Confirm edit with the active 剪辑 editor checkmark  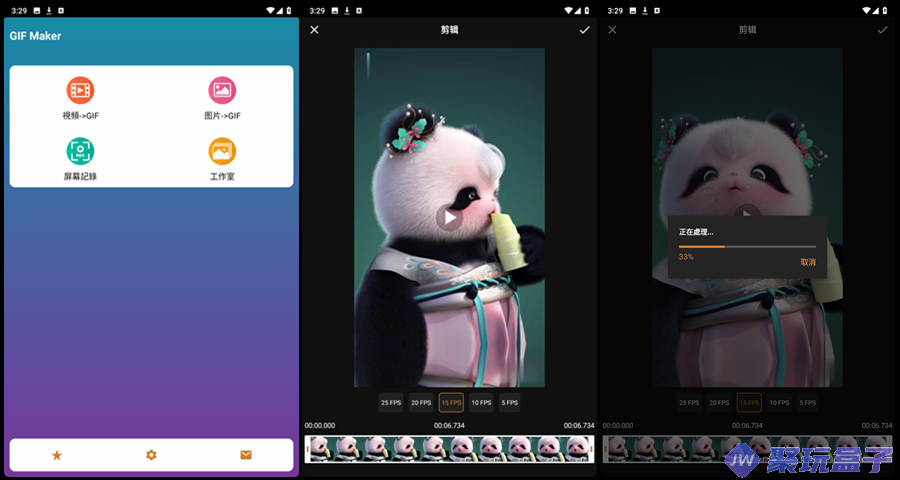point(584,30)
